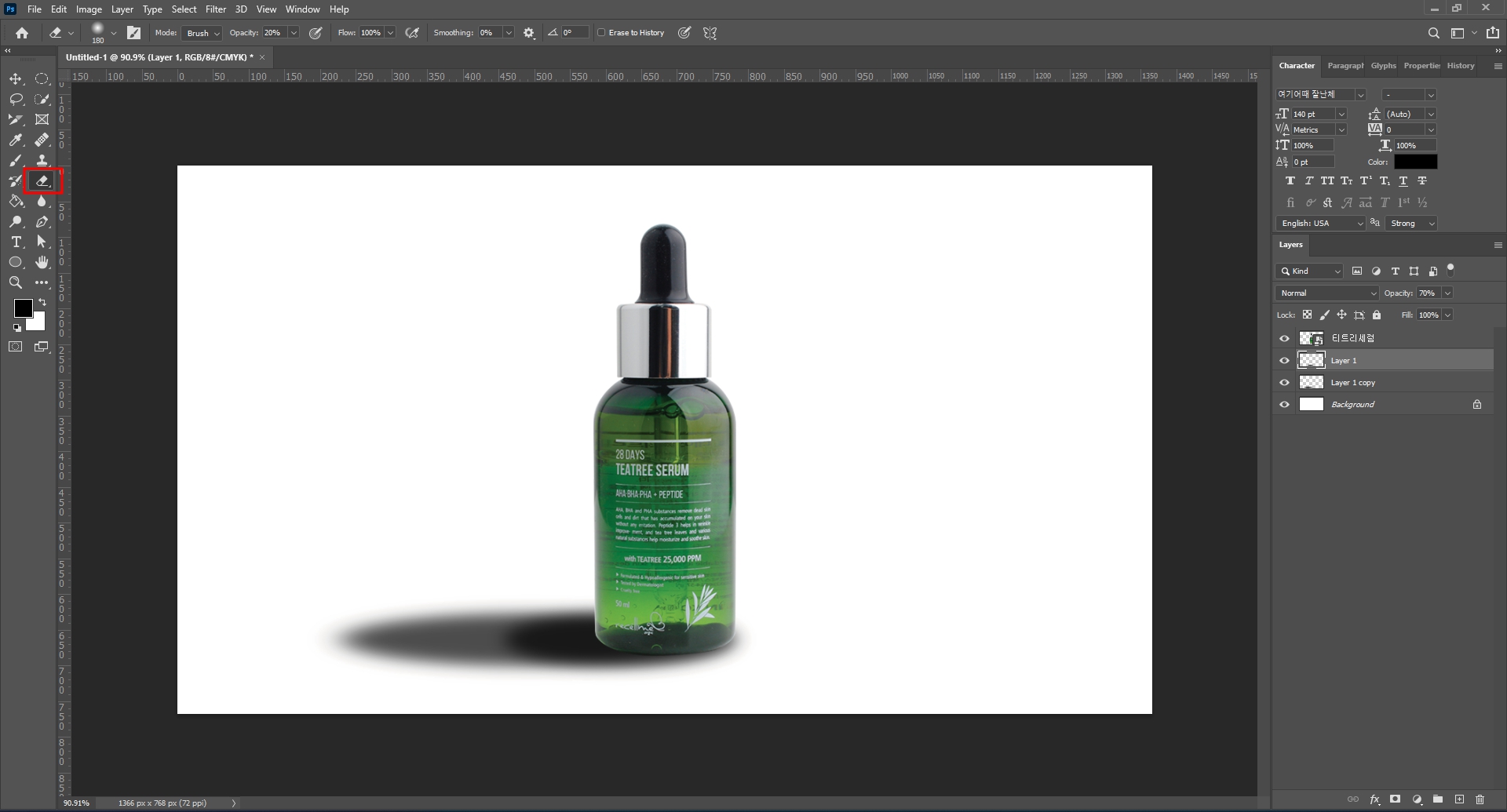The height and width of the screenshot is (812, 1507).
Task: Open smoothing options gear
Action: point(529,33)
